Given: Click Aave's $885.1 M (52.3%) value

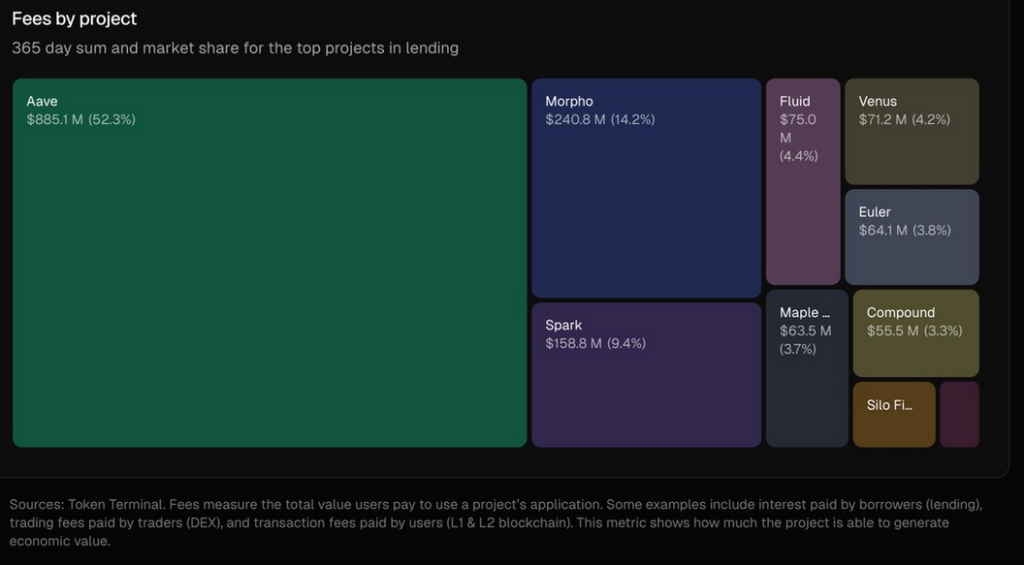Looking at the screenshot, I should pos(81,120).
